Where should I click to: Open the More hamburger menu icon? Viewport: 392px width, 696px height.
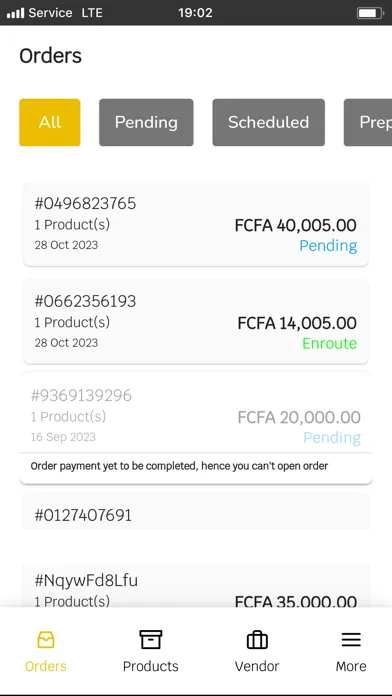click(351, 640)
